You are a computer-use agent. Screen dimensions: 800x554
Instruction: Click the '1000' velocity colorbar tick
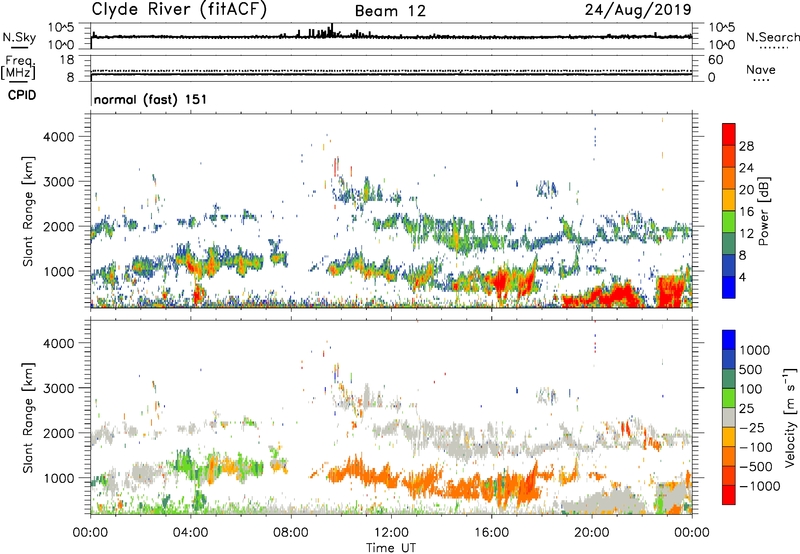pos(755,350)
